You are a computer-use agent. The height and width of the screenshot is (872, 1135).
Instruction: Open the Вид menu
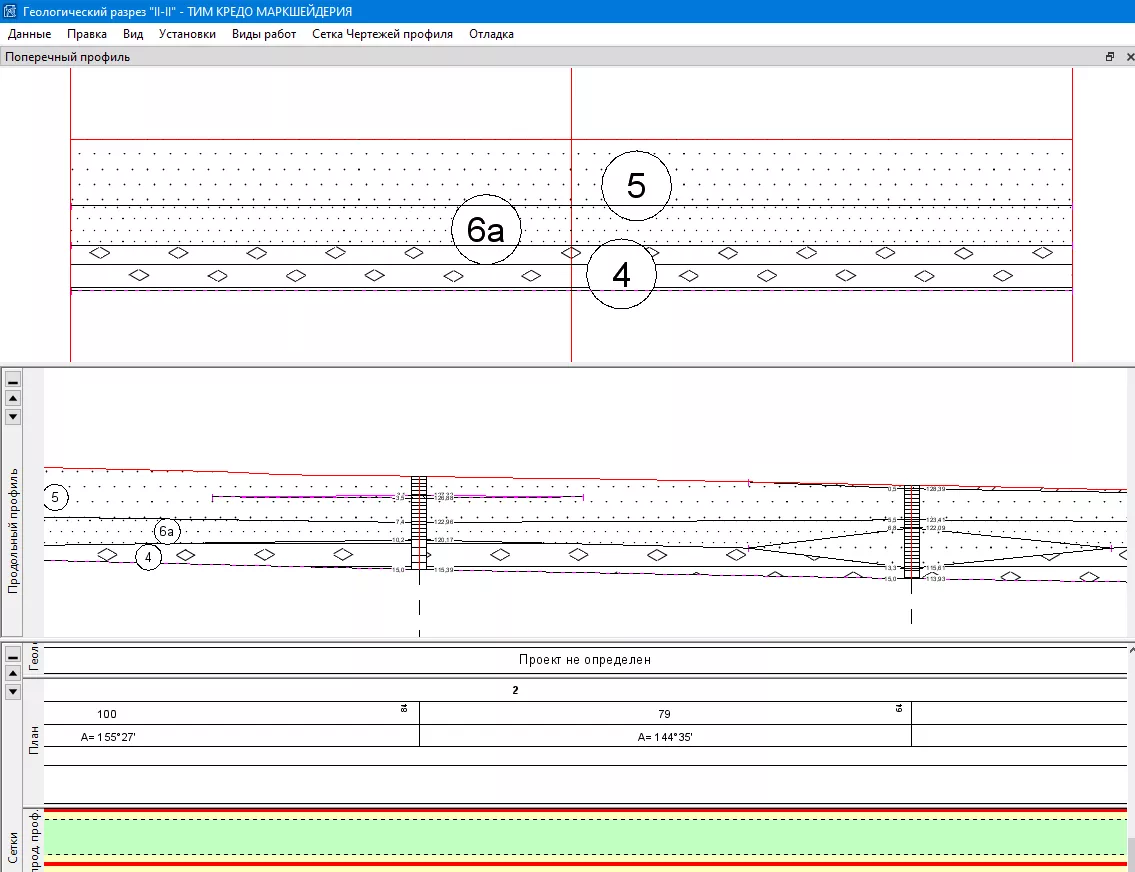click(133, 34)
